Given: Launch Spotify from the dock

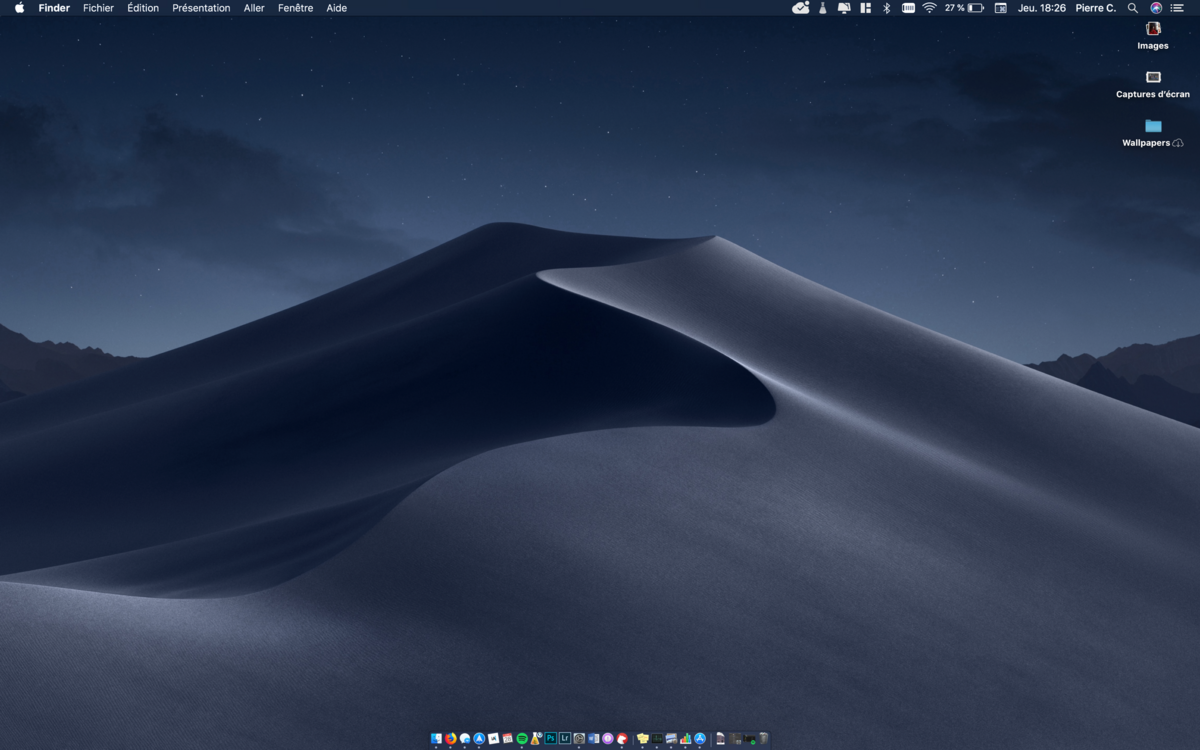Looking at the screenshot, I should click(522, 738).
